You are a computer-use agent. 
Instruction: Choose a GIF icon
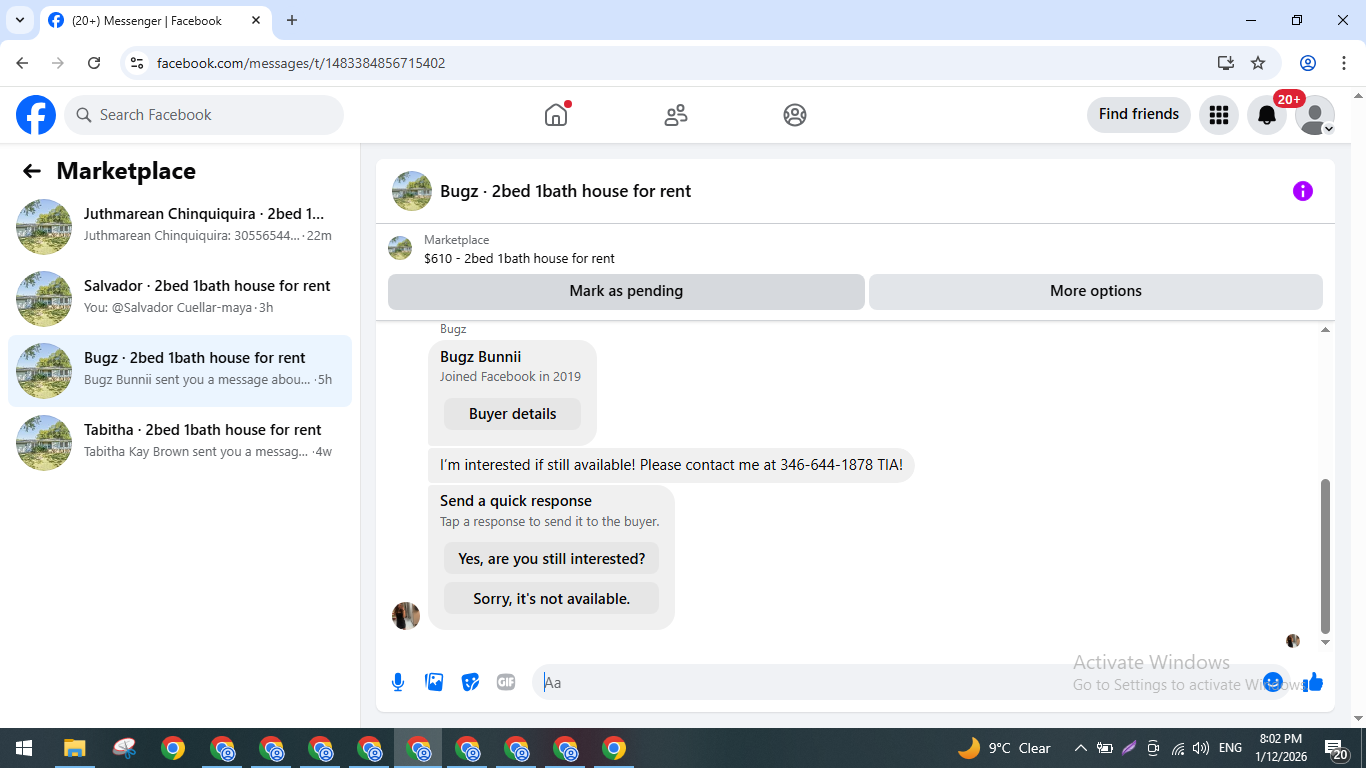tap(506, 682)
